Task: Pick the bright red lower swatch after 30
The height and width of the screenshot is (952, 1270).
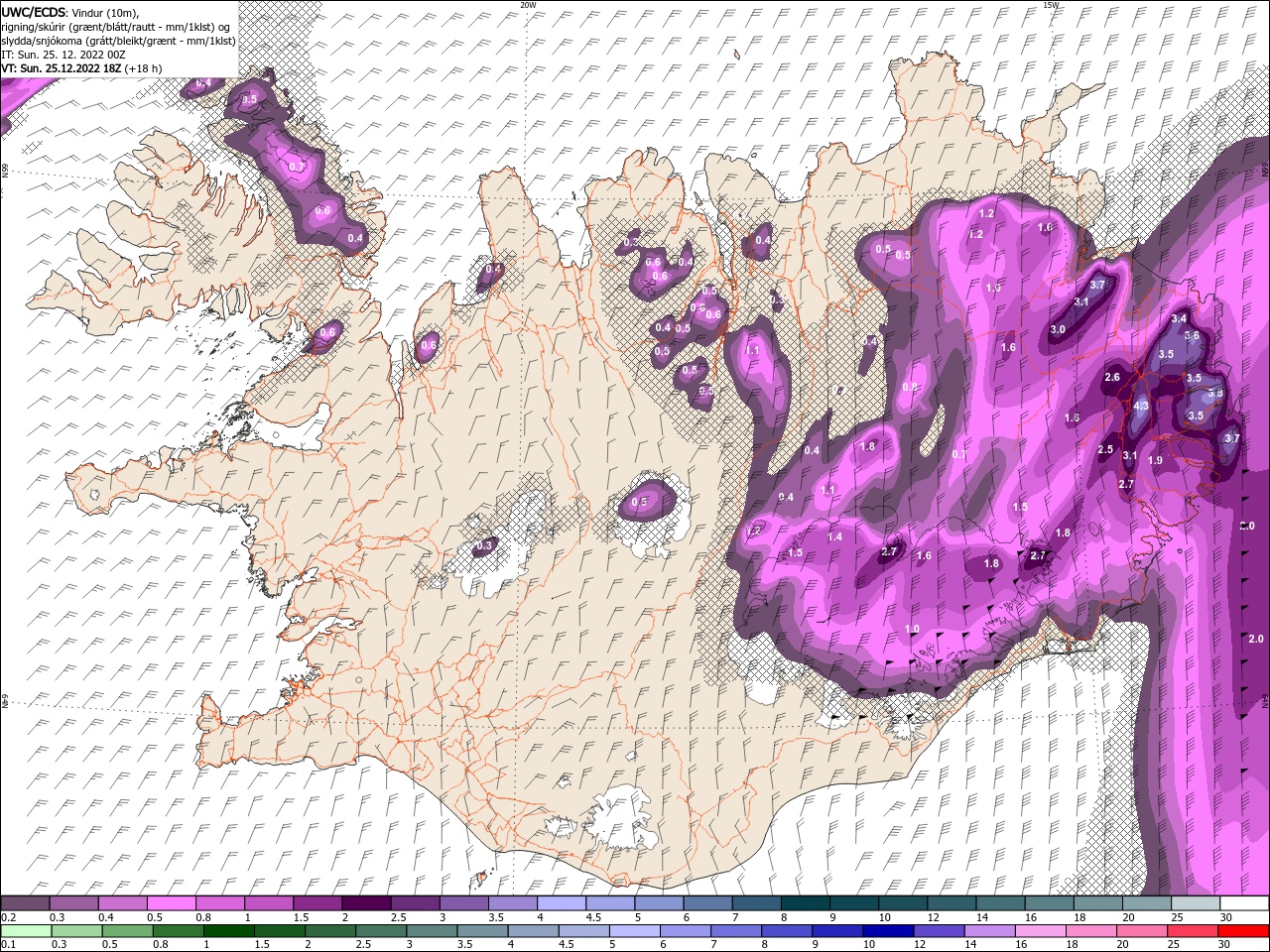Action: click(1243, 931)
